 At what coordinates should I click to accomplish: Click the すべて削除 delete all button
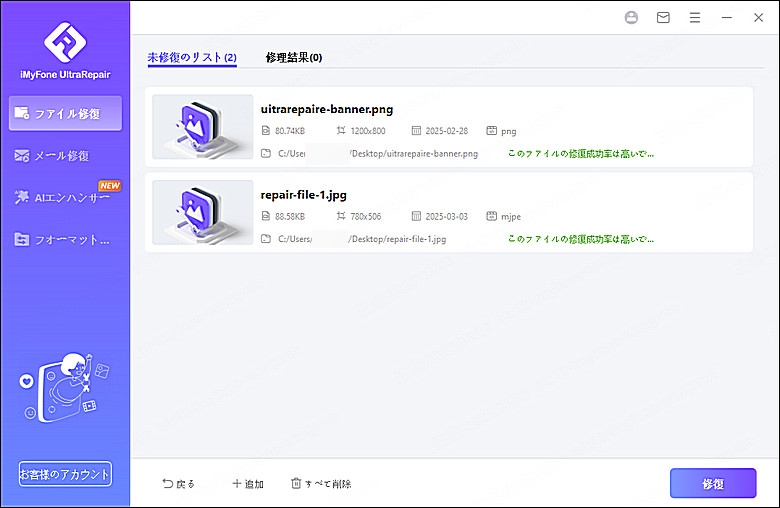[321, 484]
